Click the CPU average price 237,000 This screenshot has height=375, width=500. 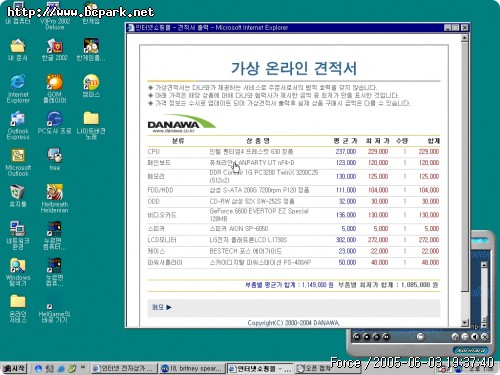click(x=346, y=152)
